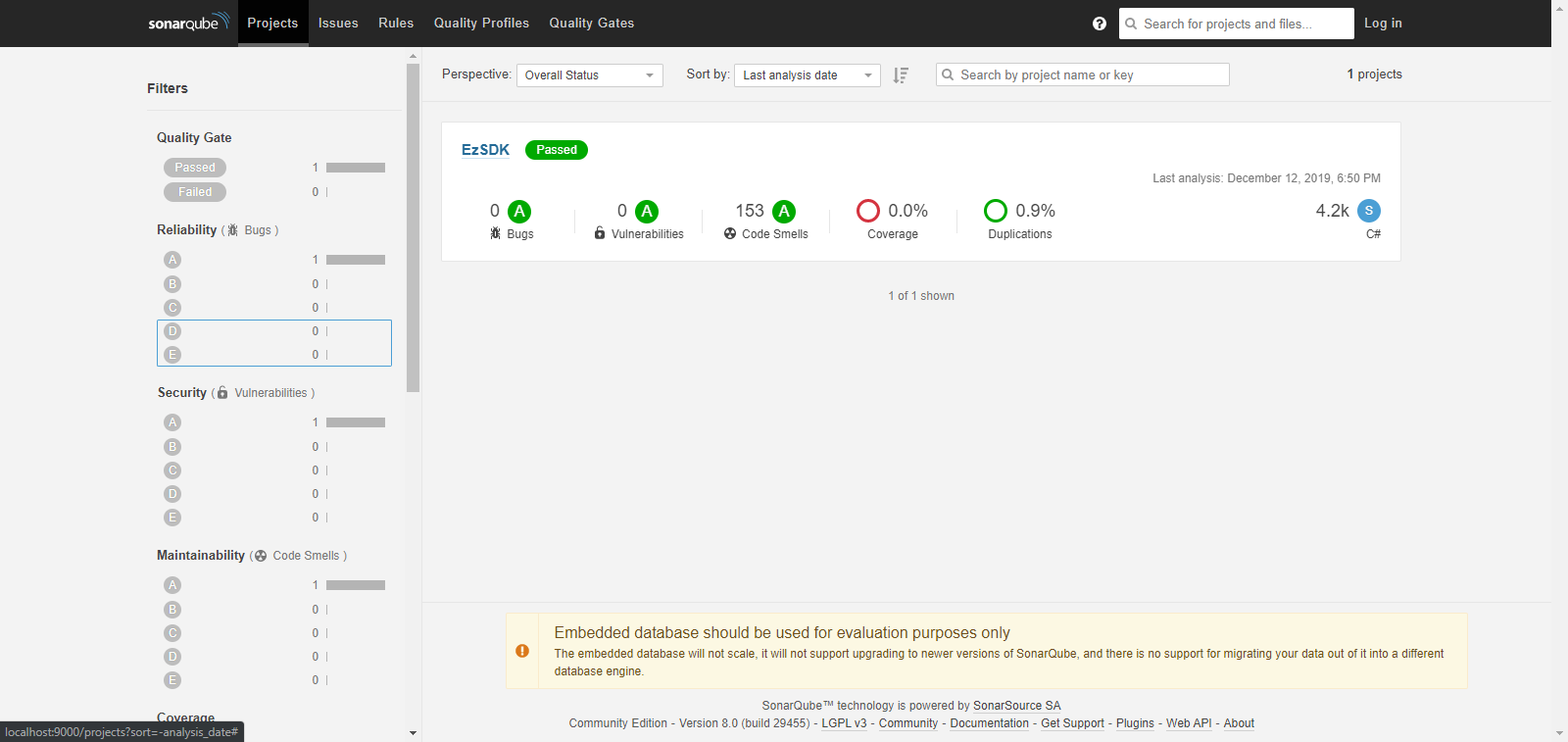Screen dimensions: 1568x742
Task: Open the LGPL v3 footer link
Action: (x=844, y=723)
